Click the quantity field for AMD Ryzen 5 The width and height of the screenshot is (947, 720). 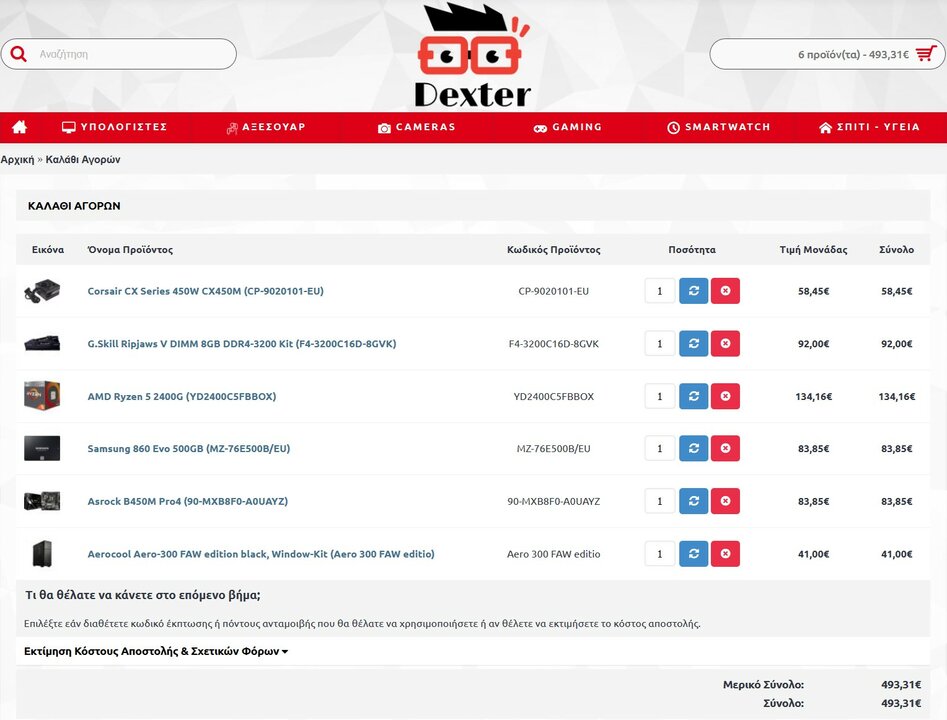pos(660,396)
